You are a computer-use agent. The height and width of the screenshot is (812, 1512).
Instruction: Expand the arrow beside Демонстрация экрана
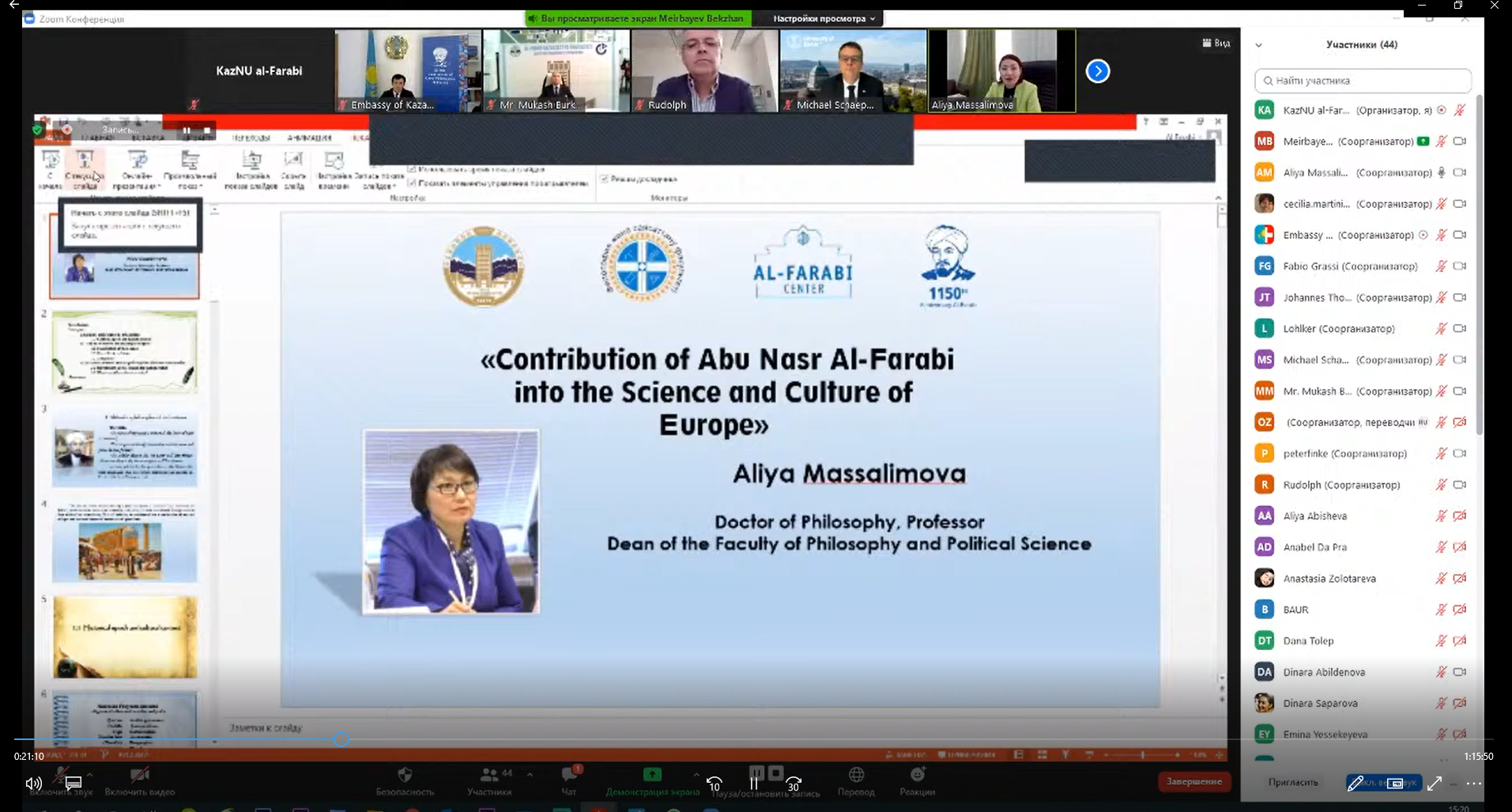click(696, 774)
